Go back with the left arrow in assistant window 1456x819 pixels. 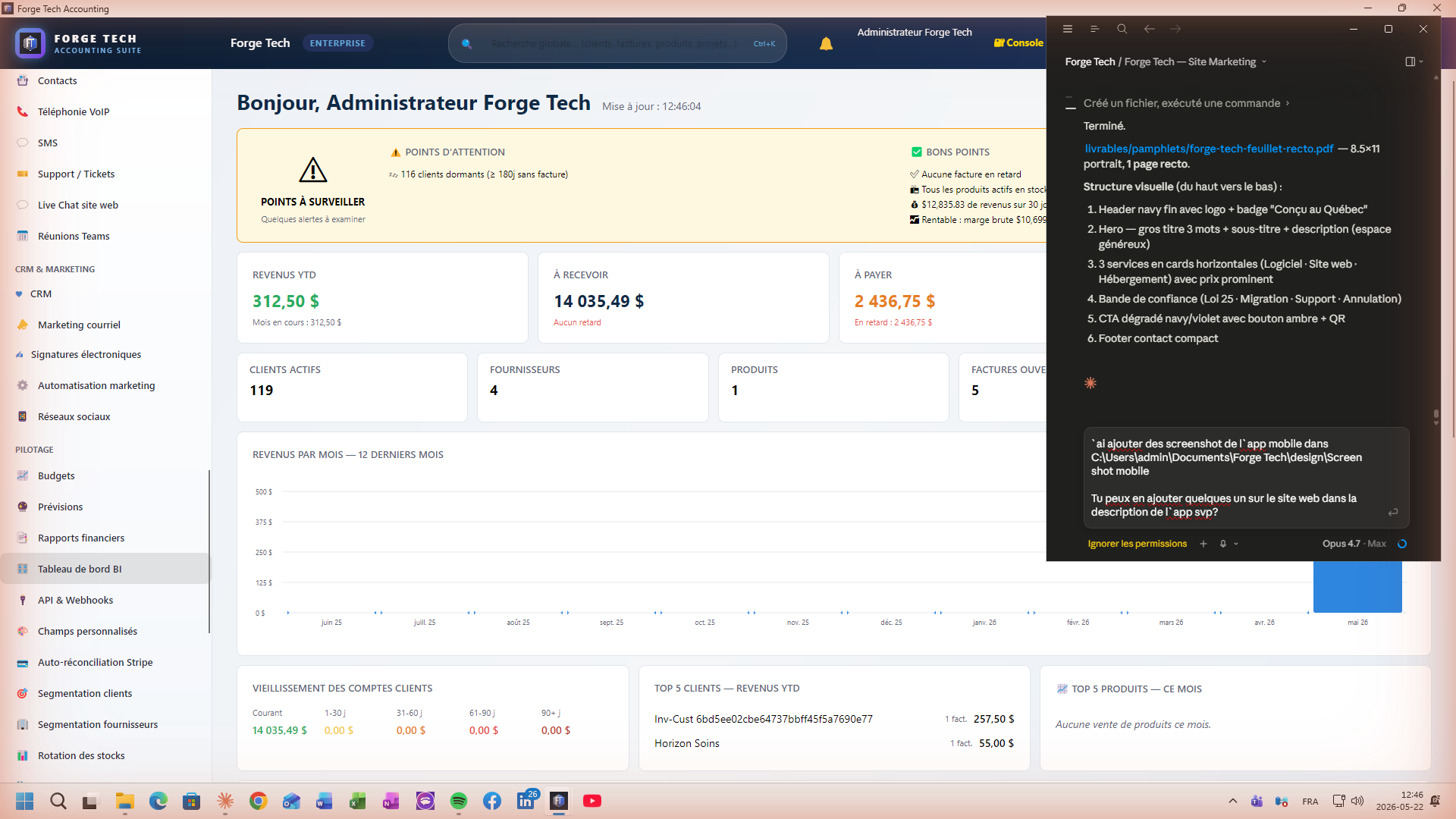tap(1150, 29)
